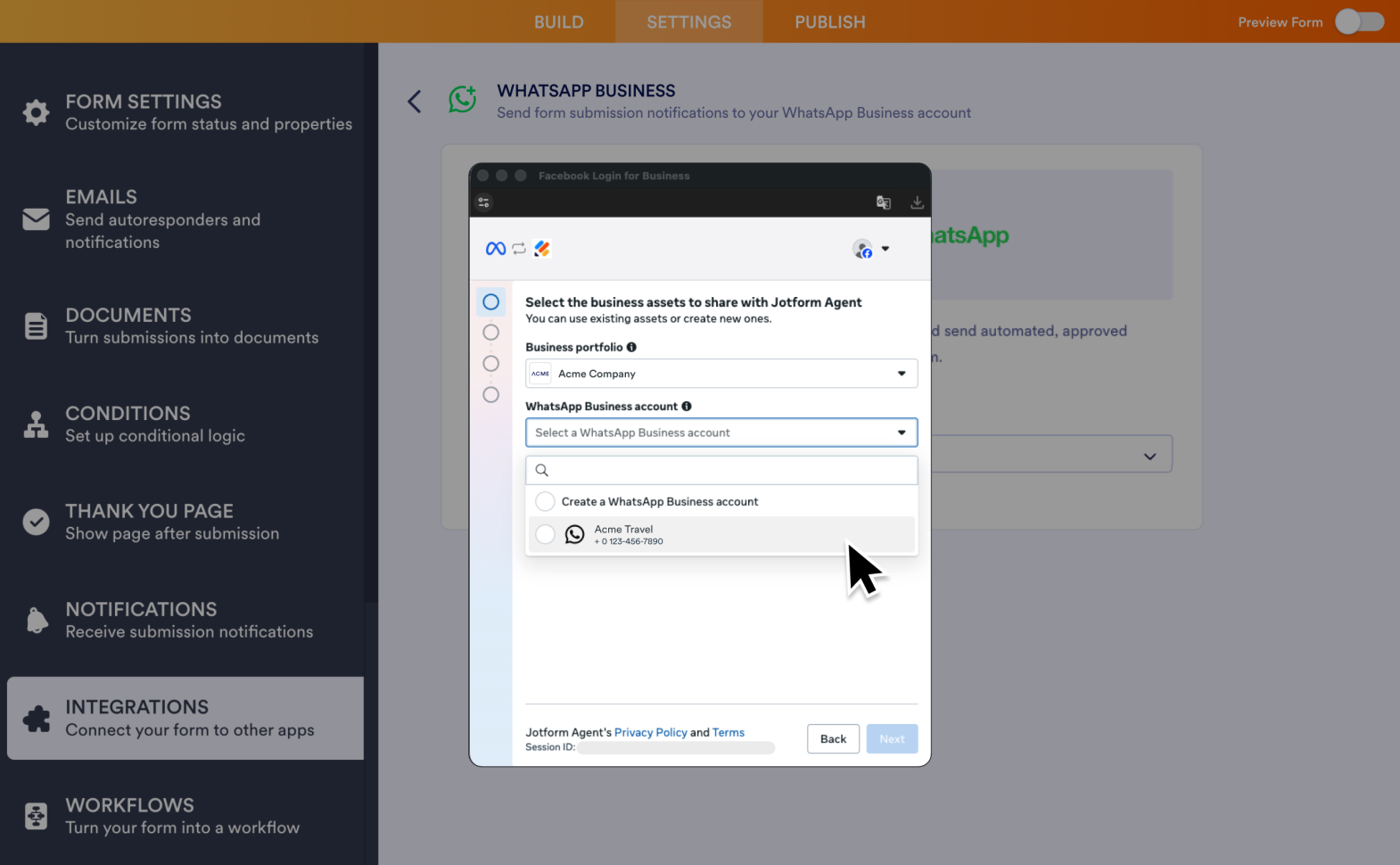The image size is (1400, 865).
Task: Click the Workflows icon in sidebar
Action: 36,816
